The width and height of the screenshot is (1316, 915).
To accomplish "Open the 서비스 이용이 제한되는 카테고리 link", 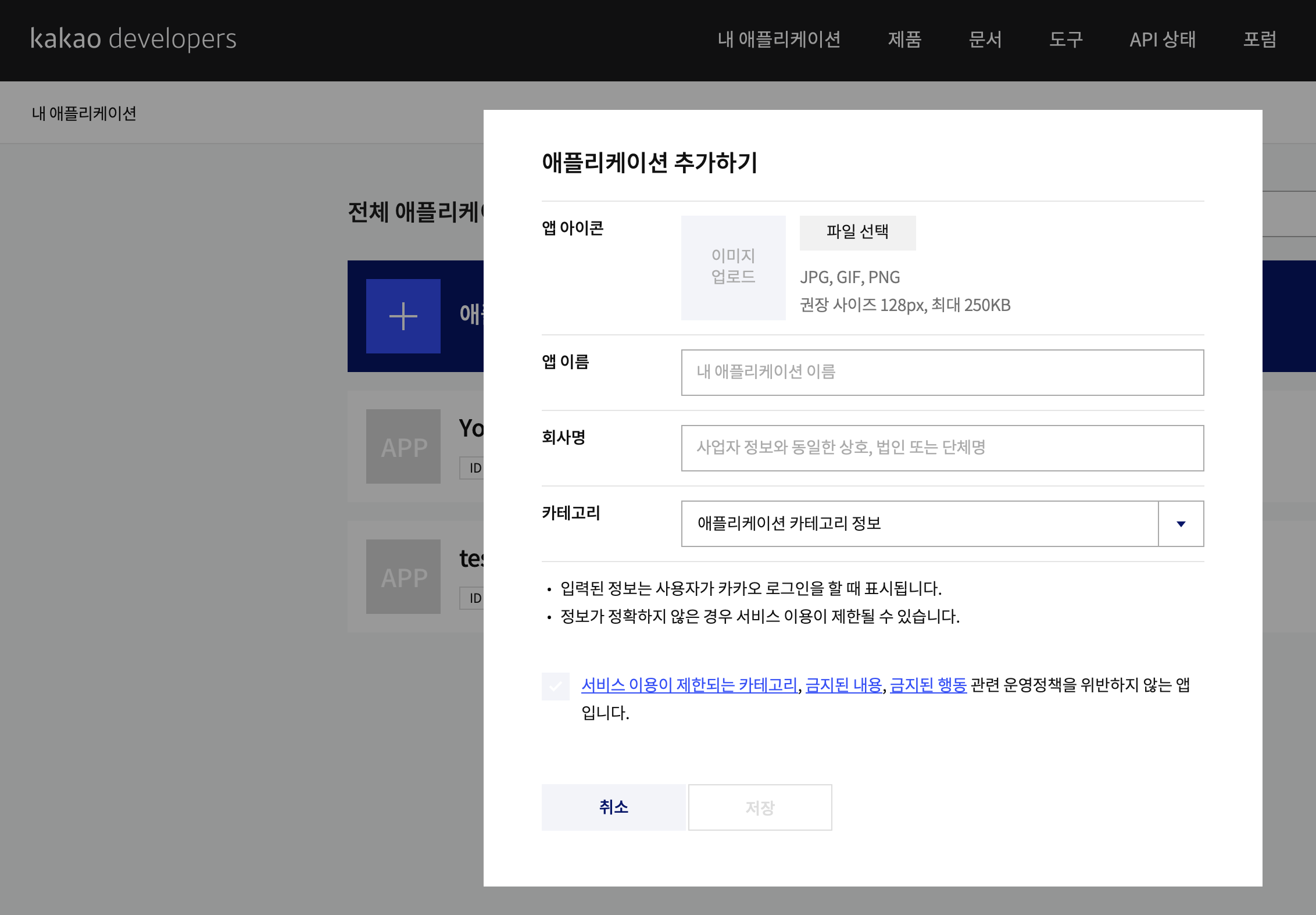I will [689, 684].
